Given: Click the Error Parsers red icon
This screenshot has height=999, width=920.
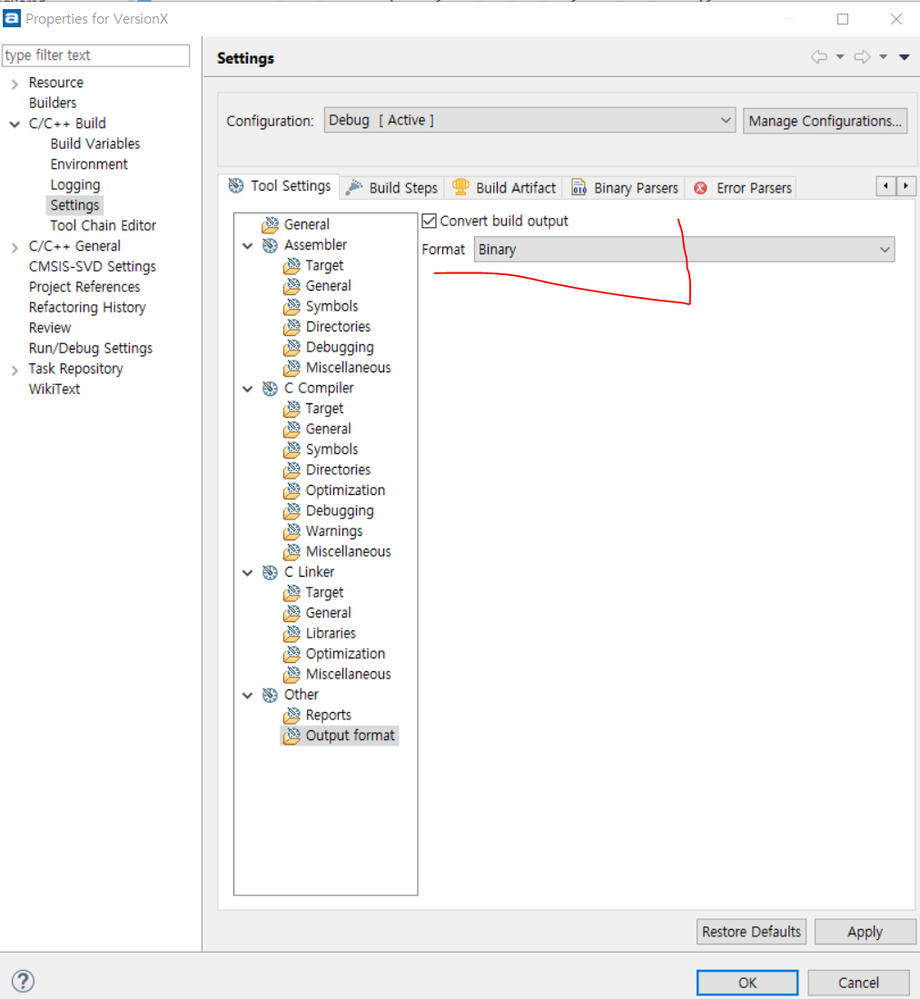Looking at the screenshot, I should (700, 188).
